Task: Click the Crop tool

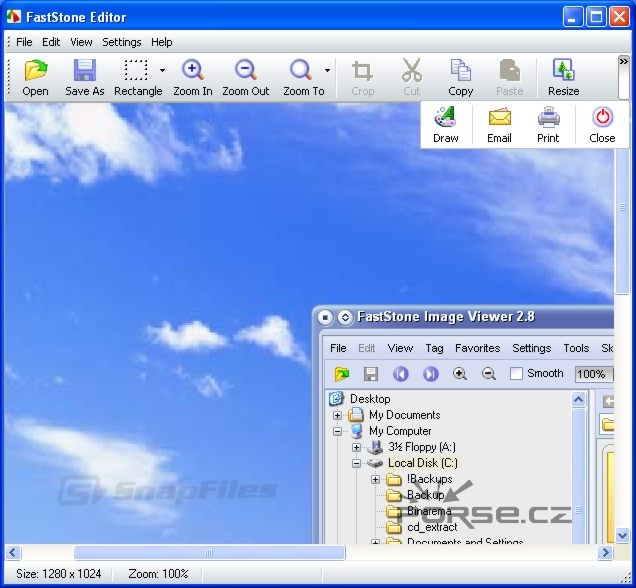Action: [362, 77]
